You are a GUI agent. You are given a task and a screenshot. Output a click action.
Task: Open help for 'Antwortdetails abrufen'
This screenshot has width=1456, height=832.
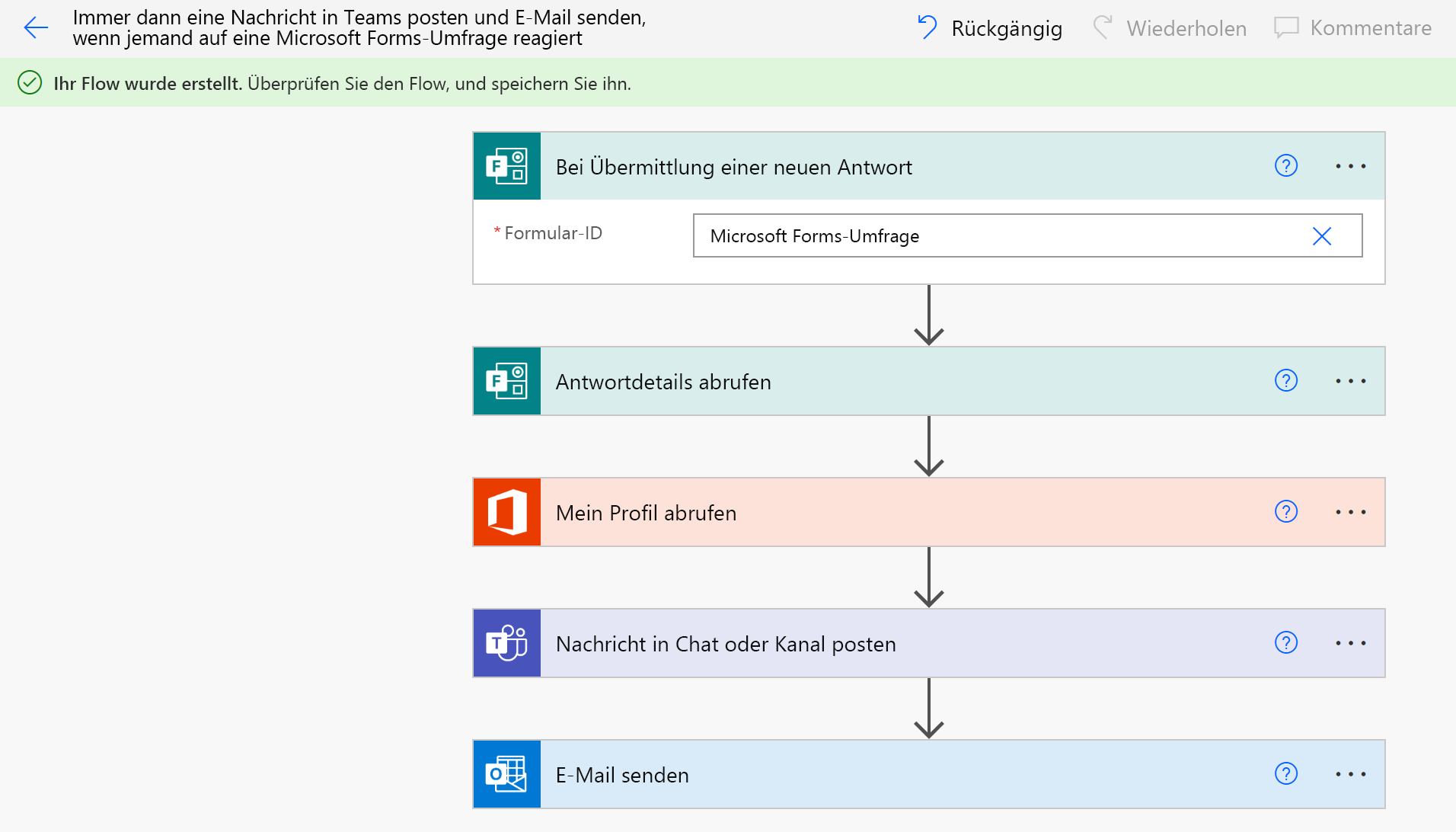(x=1286, y=380)
